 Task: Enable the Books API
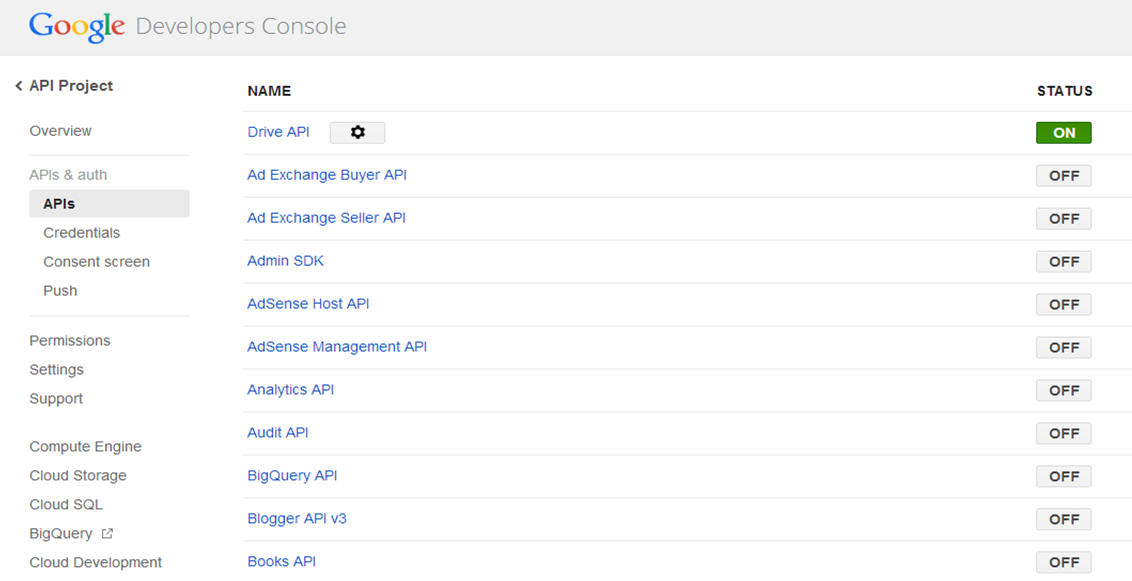[1063, 562]
